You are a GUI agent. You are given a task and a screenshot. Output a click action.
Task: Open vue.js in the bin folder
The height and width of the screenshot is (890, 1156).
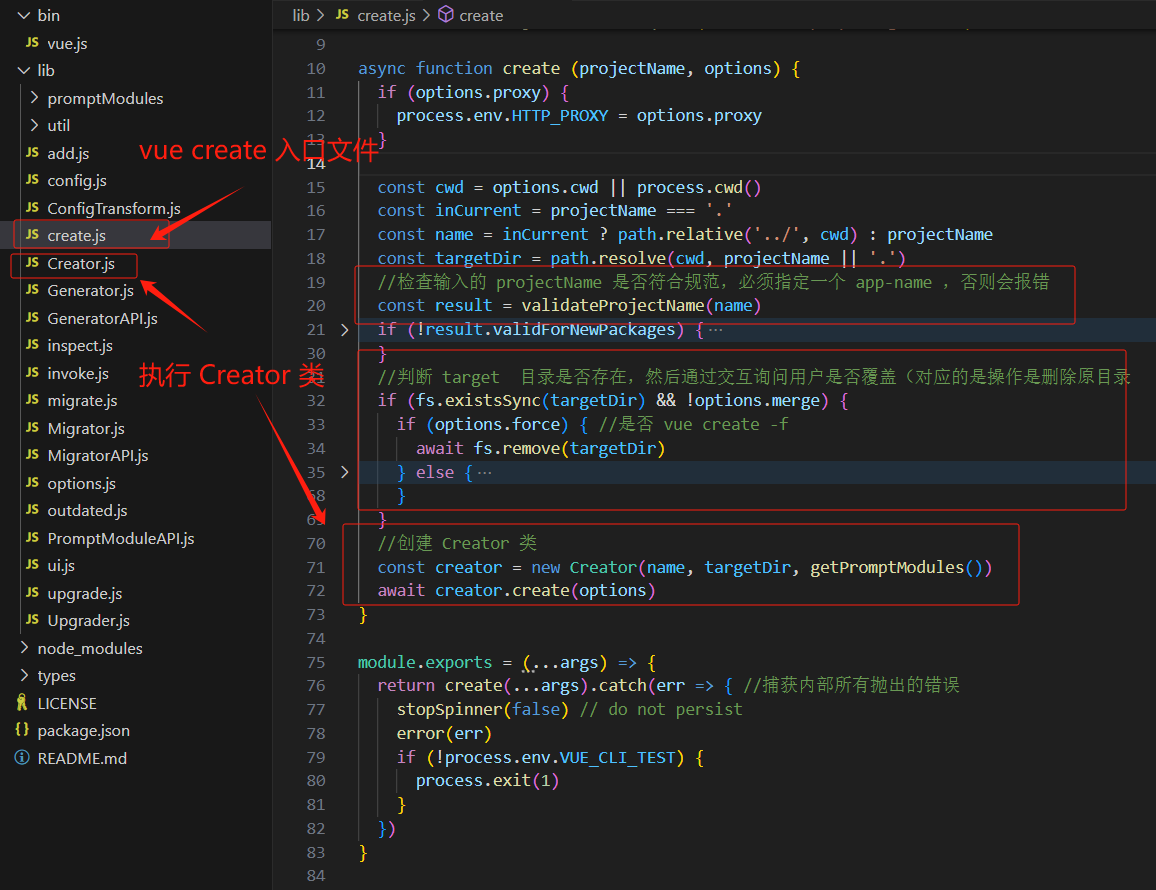tap(67, 44)
